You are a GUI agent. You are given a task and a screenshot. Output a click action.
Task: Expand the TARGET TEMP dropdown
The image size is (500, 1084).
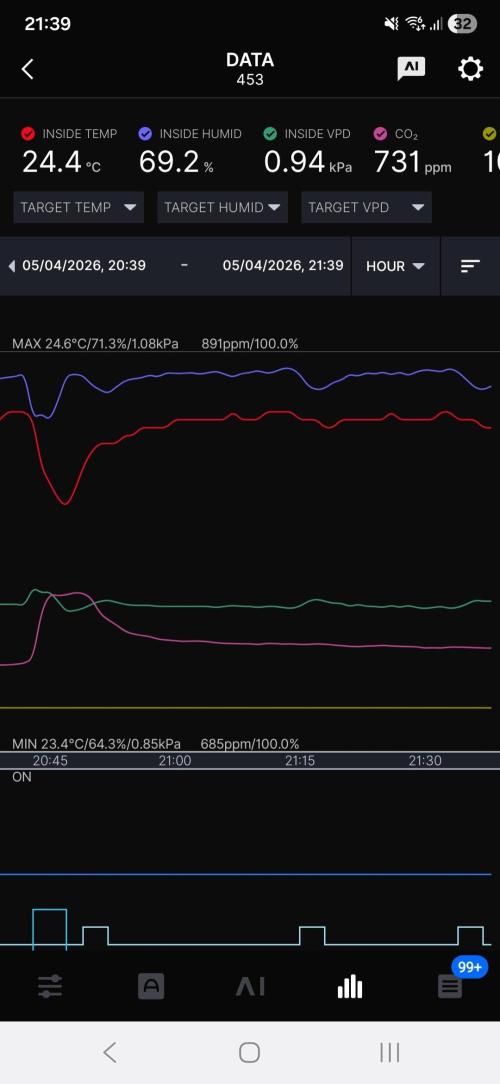pyautogui.click(x=78, y=207)
